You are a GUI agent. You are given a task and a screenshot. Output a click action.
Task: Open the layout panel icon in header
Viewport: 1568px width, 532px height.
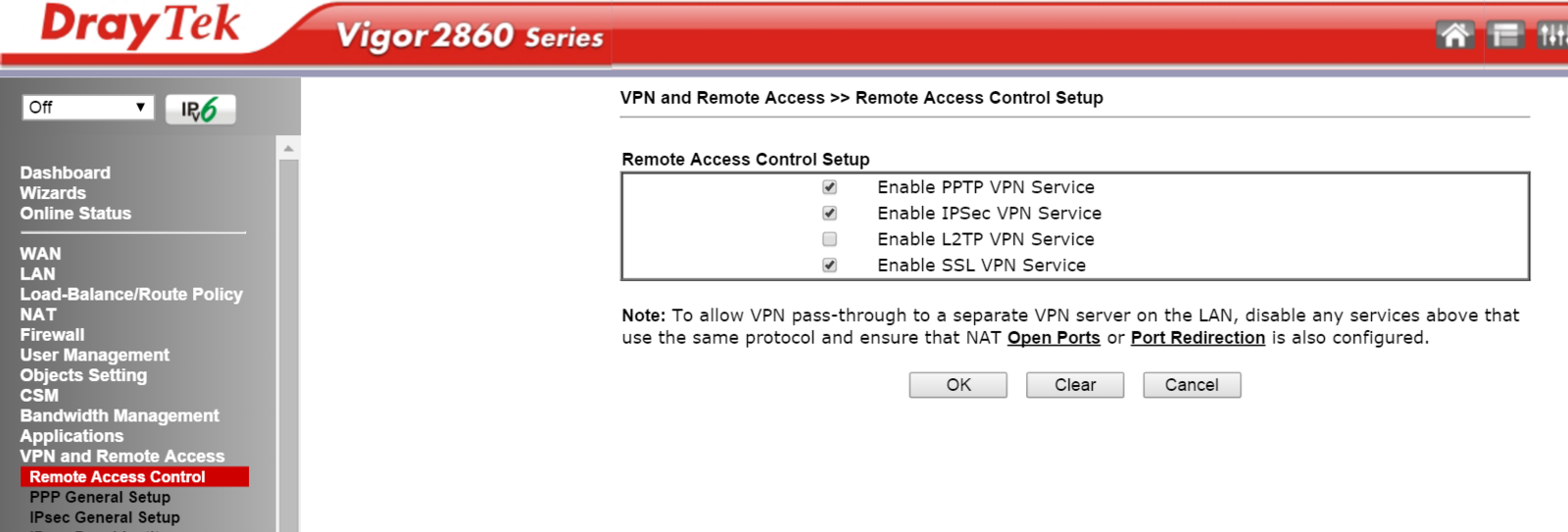pyautogui.click(x=1505, y=35)
